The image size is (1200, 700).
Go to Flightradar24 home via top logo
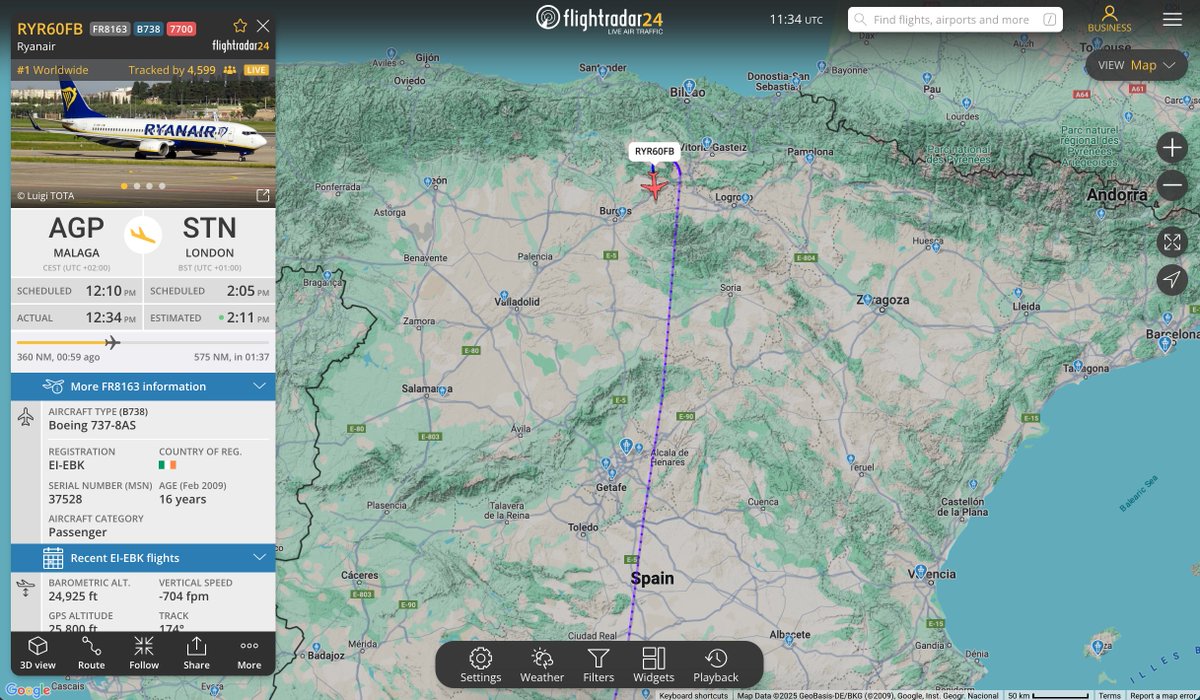[599, 19]
